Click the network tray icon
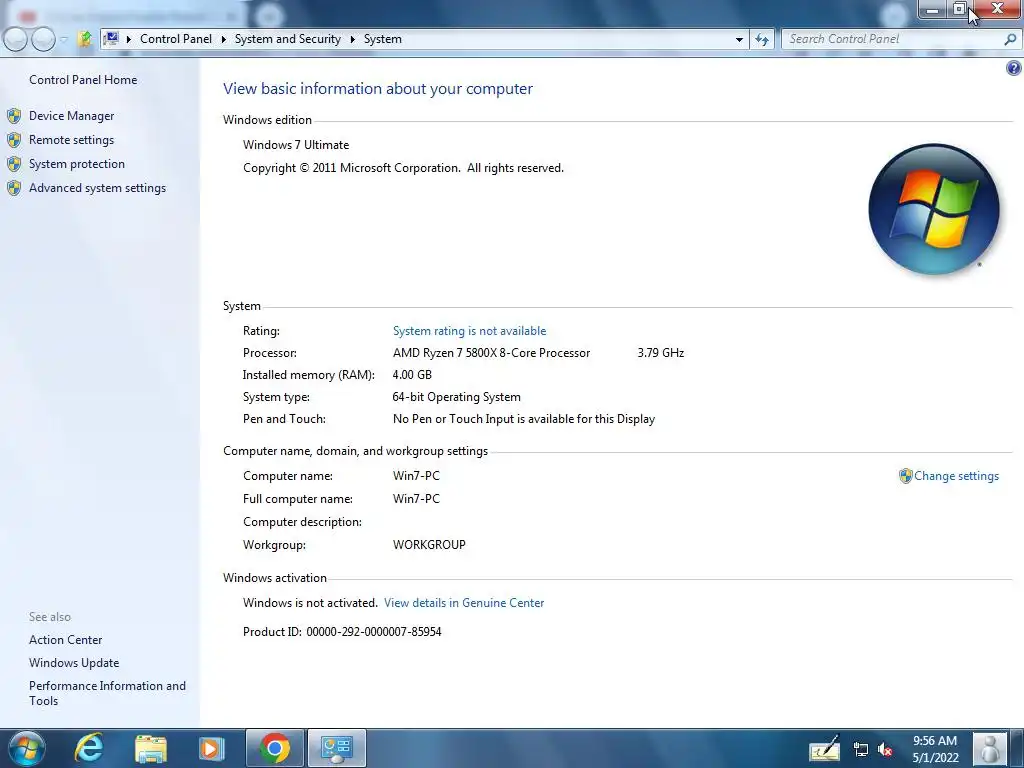Viewport: 1024px width, 768px height. coord(861,750)
